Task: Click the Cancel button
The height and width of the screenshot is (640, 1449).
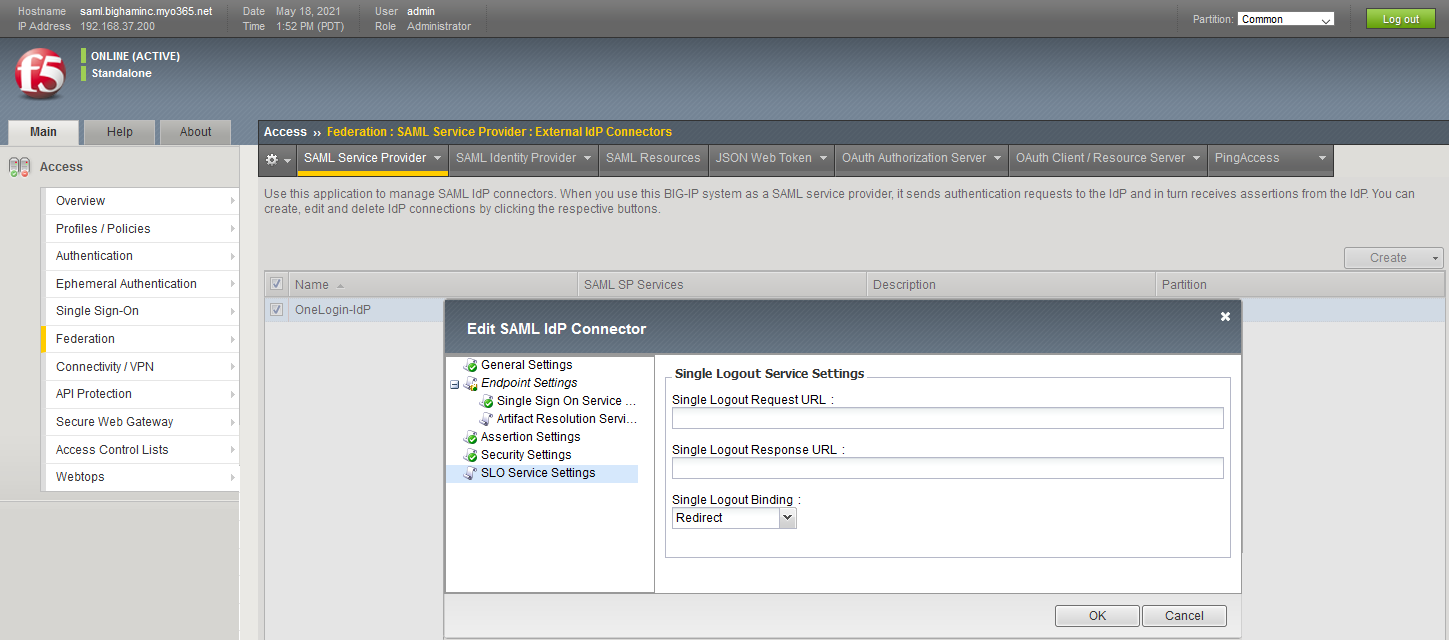Action: (x=1184, y=616)
